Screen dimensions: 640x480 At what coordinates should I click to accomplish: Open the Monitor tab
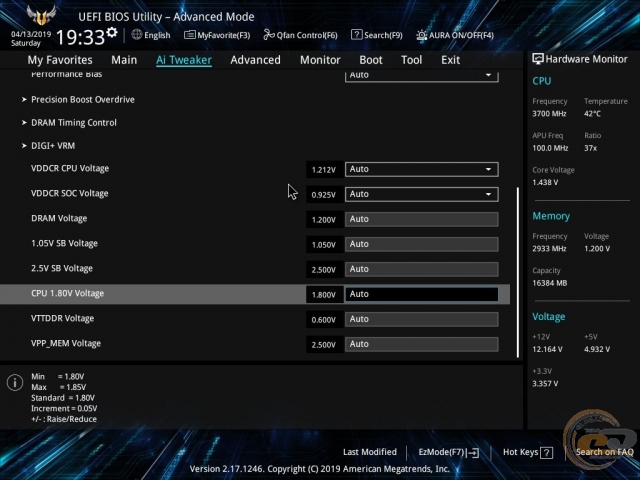pos(320,60)
